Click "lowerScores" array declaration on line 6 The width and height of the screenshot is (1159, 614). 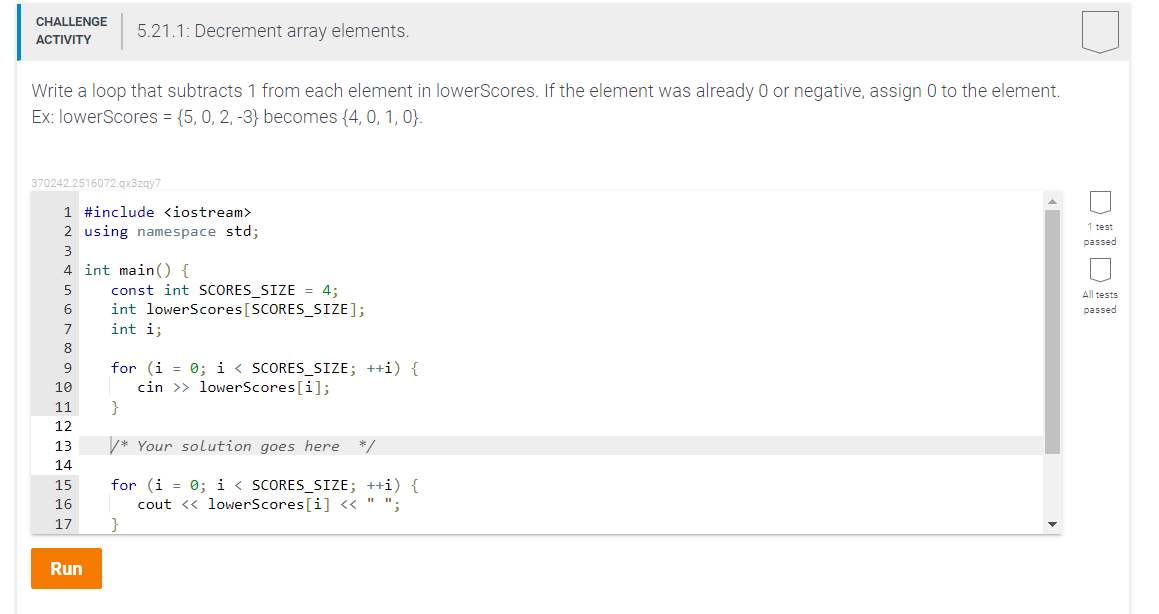tap(194, 309)
